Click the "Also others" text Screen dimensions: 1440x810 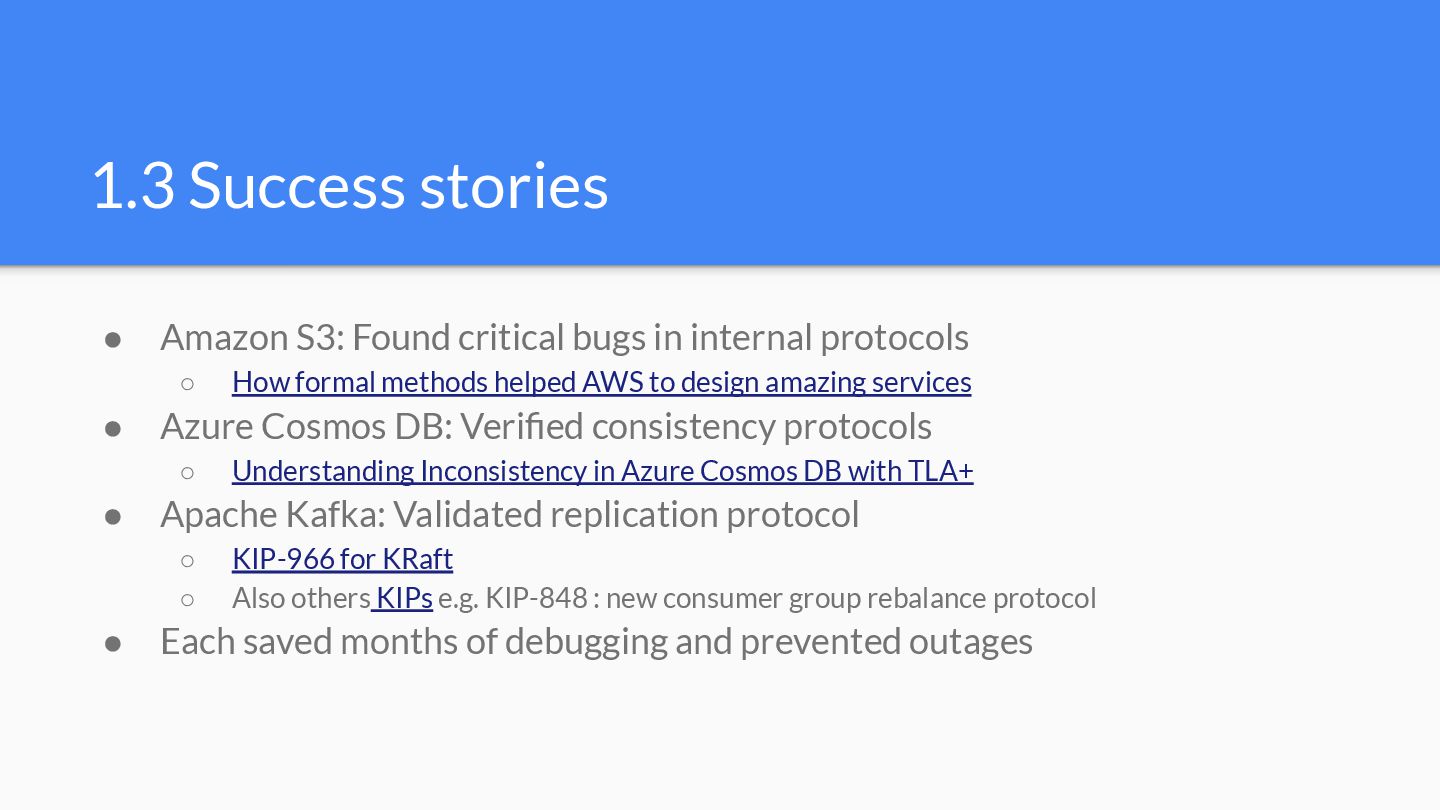(300, 598)
